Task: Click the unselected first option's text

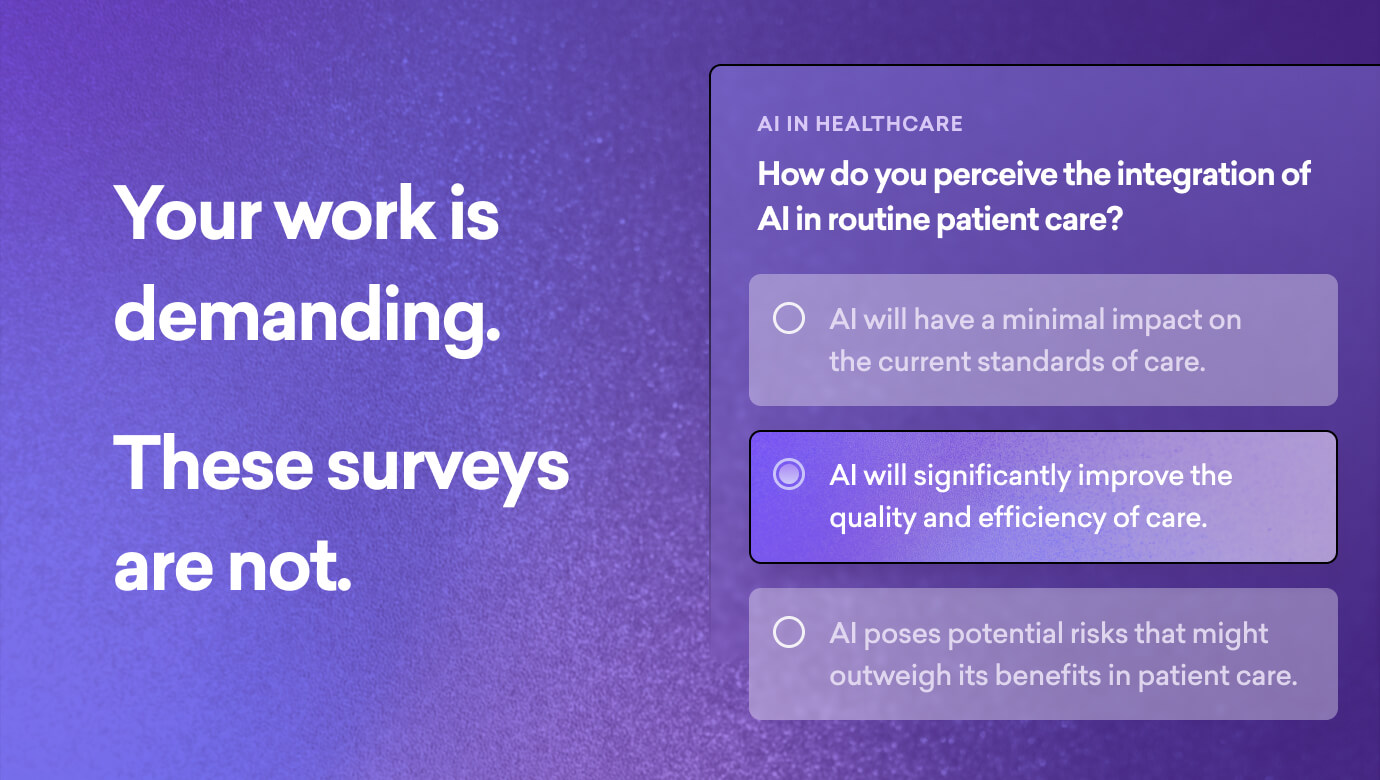Action: tap(1035, 340)
